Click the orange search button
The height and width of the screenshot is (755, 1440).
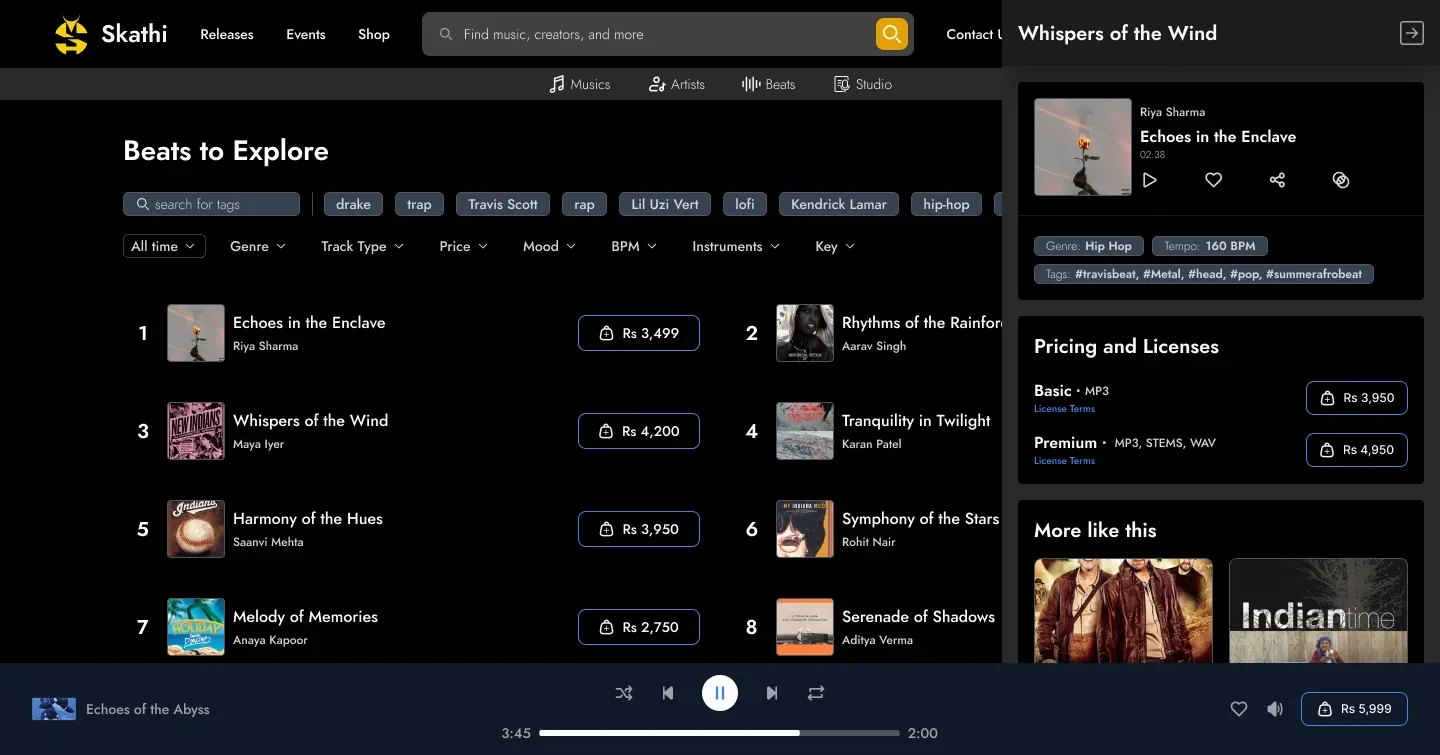pyautogui.click(x=892, y=34)
